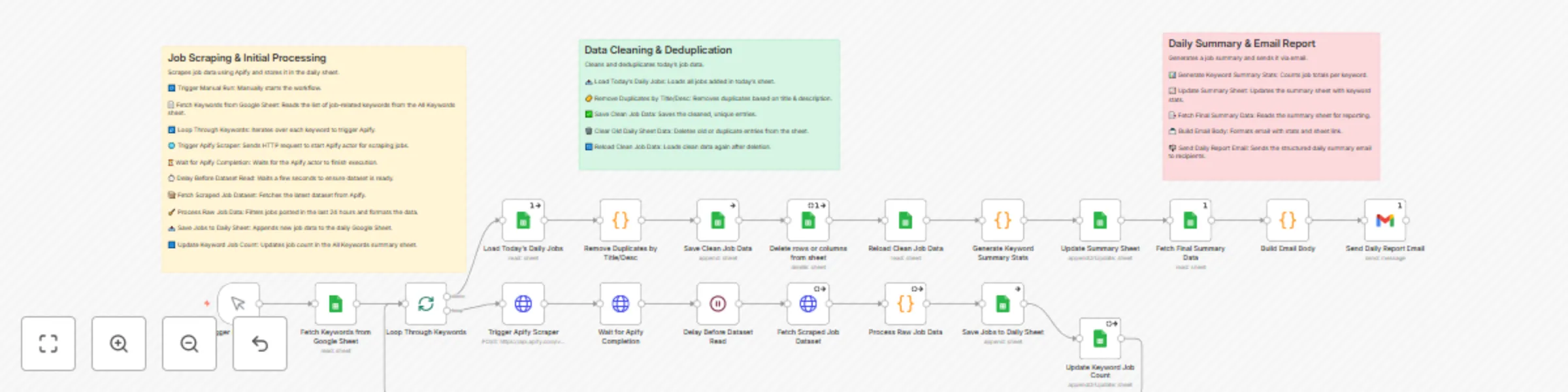Click the zoom in magnifier button
Image resolution: width=1568 pixels, height=392 pixels.
click(x=119, y=344)
